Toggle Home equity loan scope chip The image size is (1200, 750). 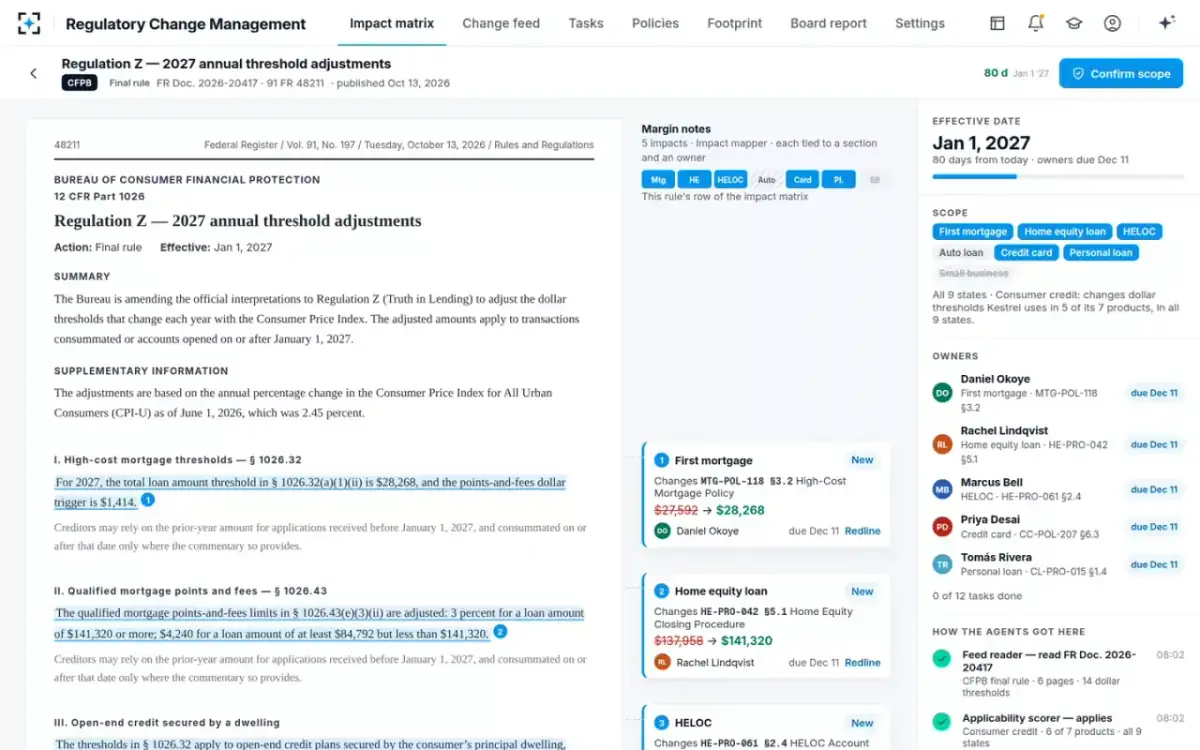click(1065, 231)
